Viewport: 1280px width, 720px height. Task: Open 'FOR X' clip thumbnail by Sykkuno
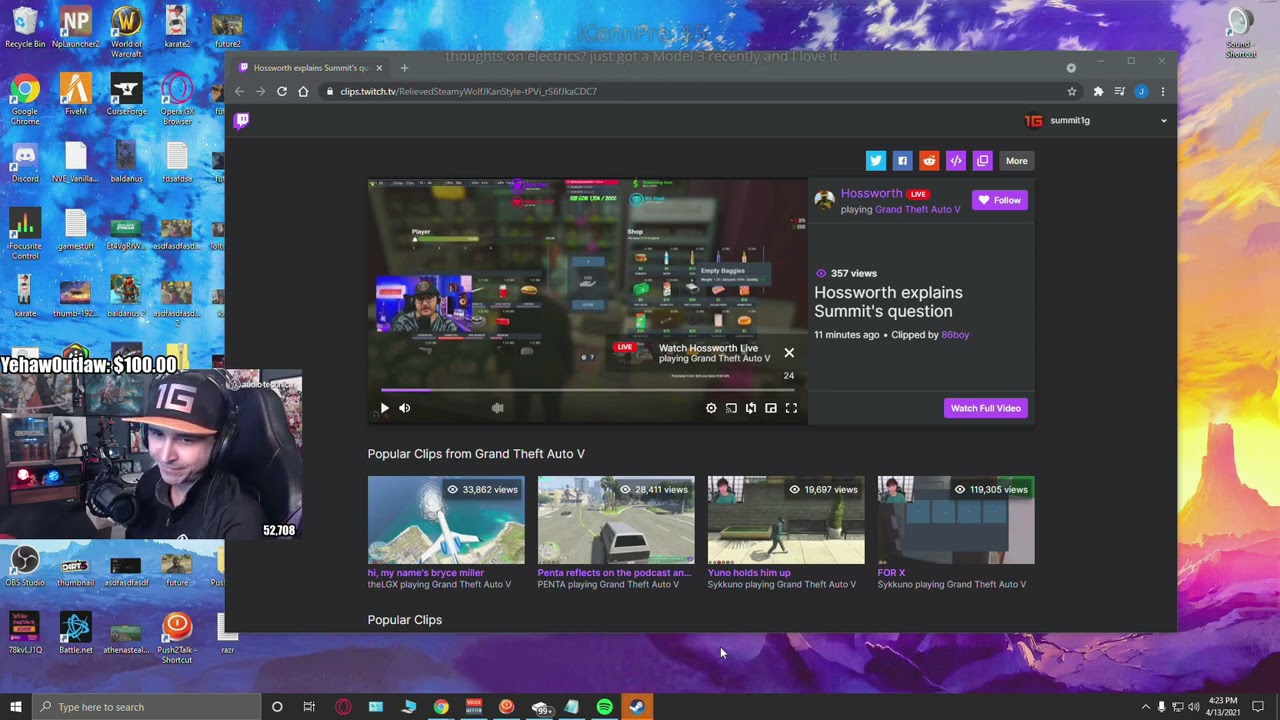[x=956, y=520]
